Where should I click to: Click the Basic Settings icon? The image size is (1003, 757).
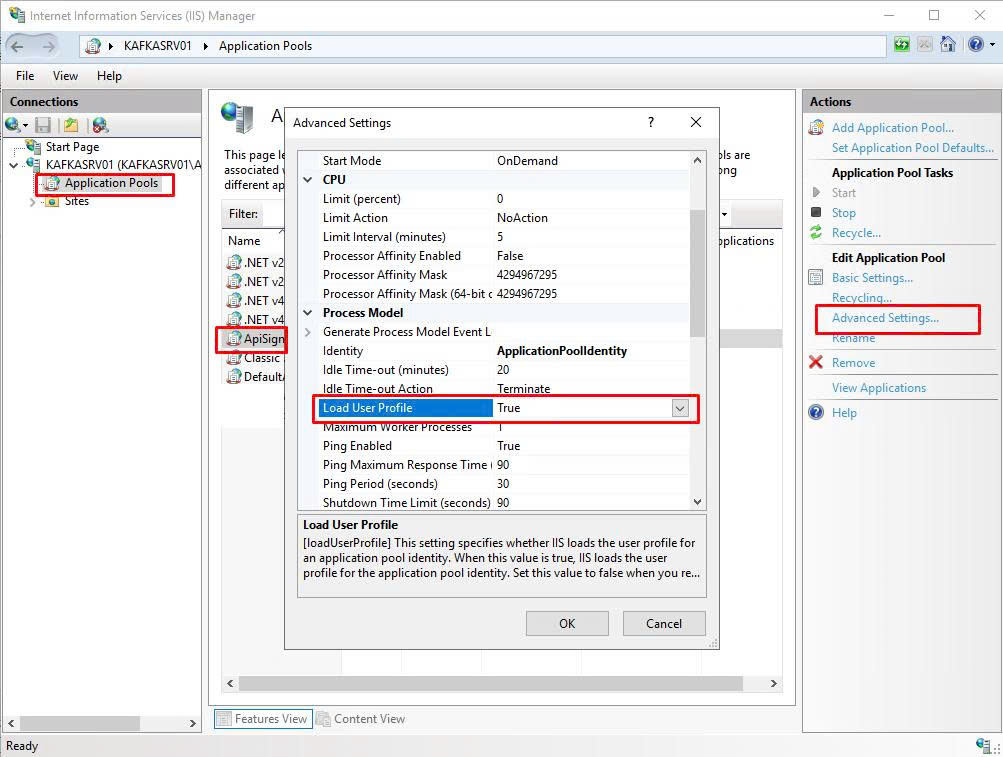(816, 278)
